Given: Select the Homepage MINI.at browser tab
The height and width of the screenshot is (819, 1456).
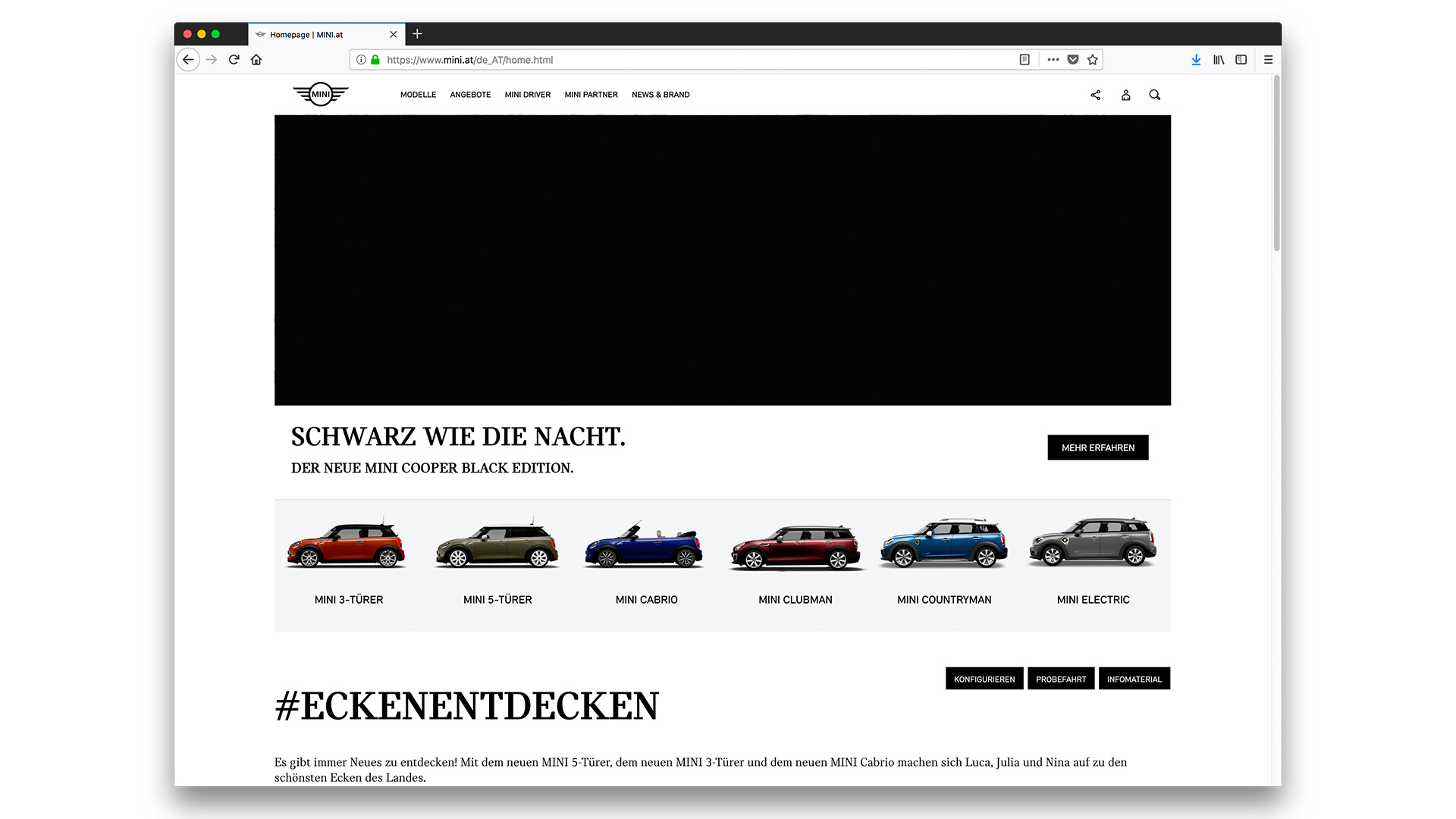Looking at the screenshot, I should (327, 34).
